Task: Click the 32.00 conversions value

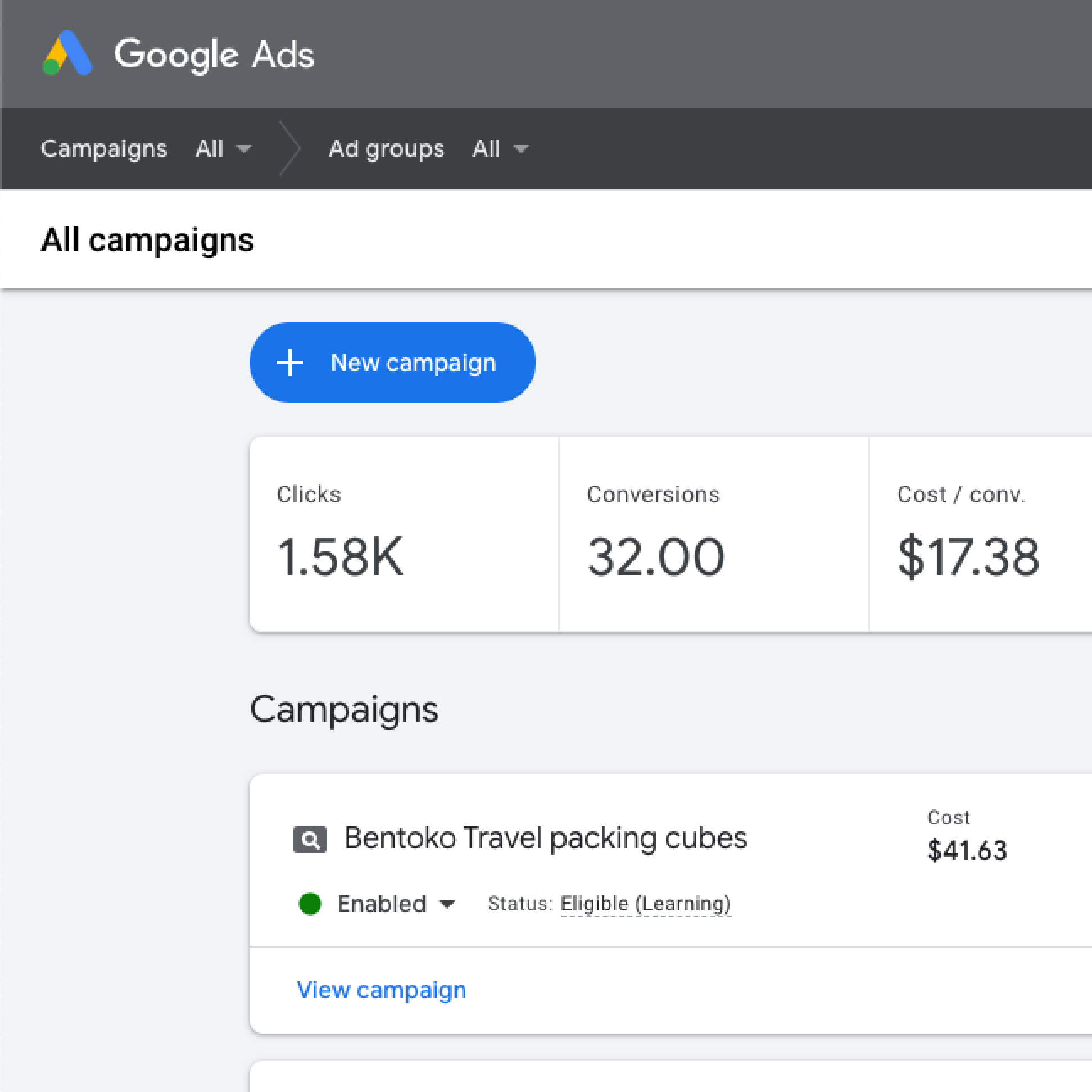Action: tap(656, 557)
